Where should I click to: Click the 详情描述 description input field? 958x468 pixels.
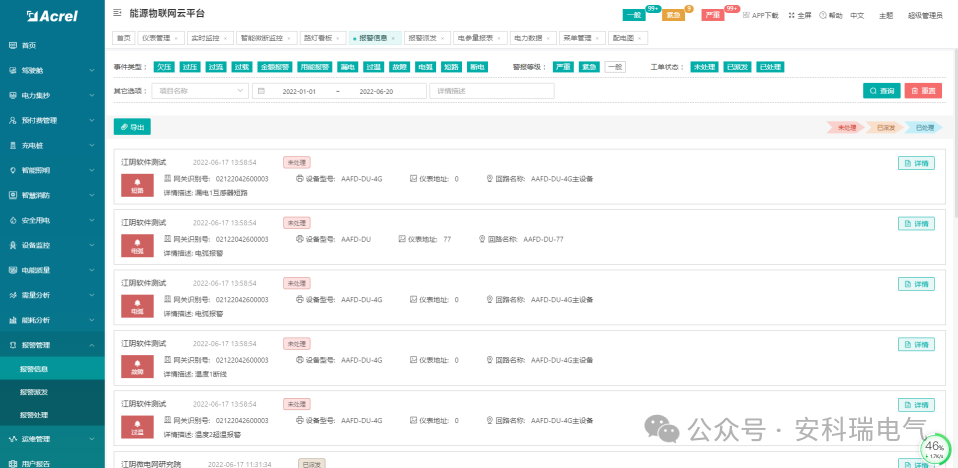pyautogui.click(x=492, y=91)
